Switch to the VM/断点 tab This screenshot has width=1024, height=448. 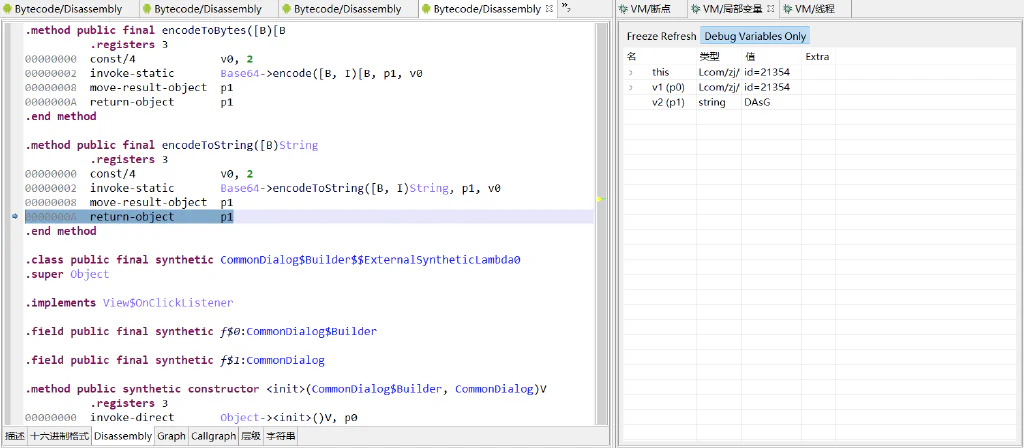click(x=651, y=9)
